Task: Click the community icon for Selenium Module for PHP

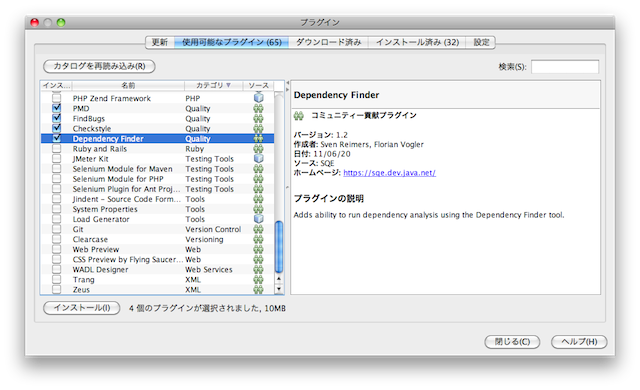Action: [x=258, y=179]
